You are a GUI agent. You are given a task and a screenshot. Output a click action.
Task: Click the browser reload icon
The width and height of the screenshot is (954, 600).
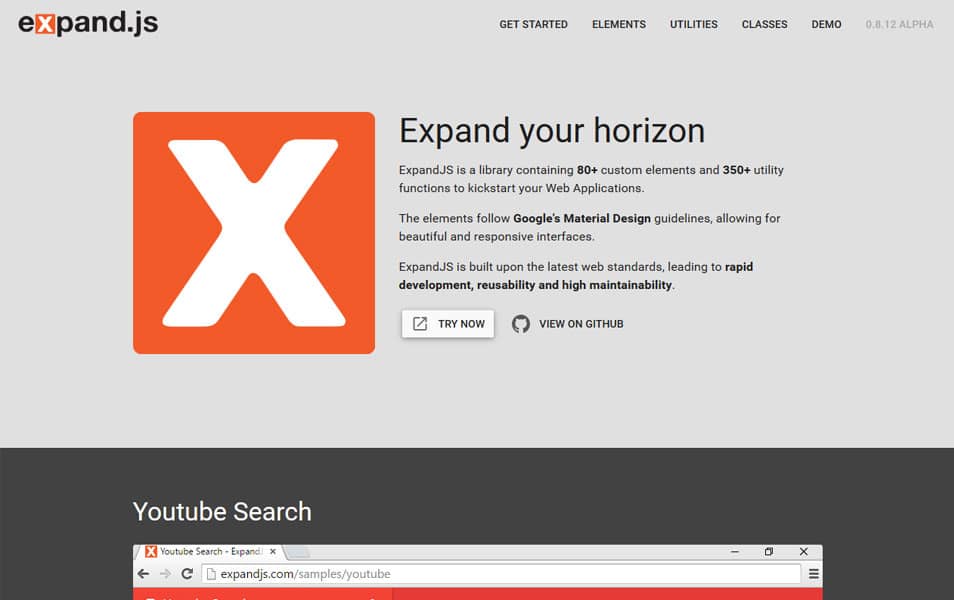point(187,574)
